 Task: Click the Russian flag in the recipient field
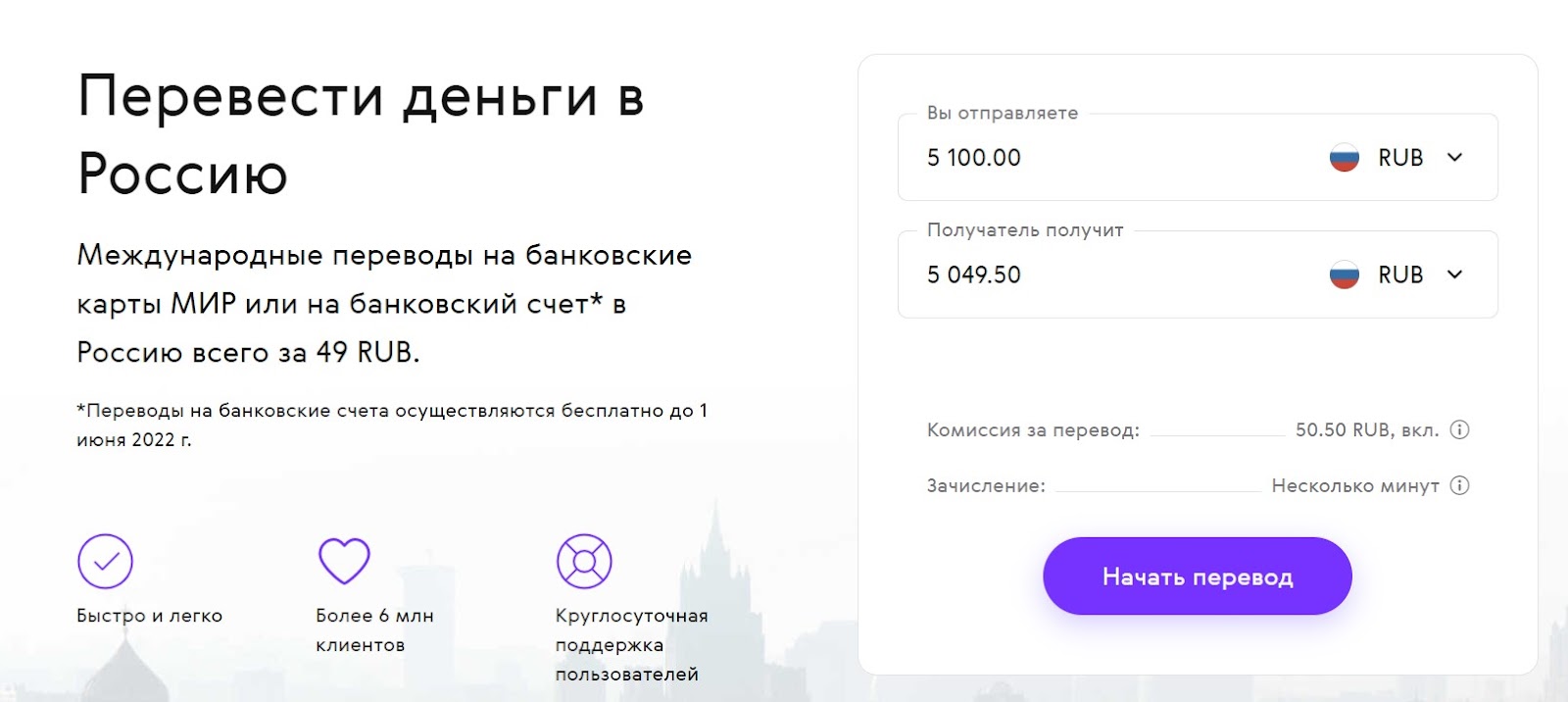[x=1345, y=275]
